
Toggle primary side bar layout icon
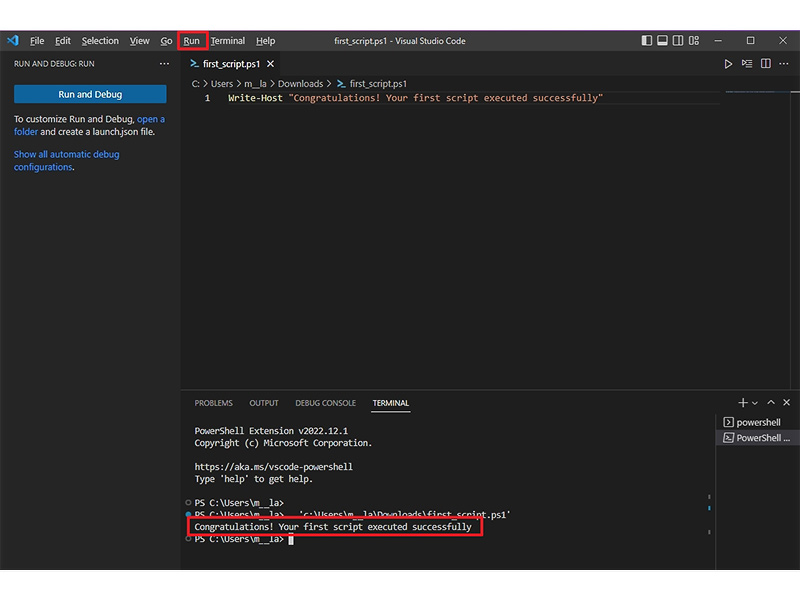[x=646, y=40]
